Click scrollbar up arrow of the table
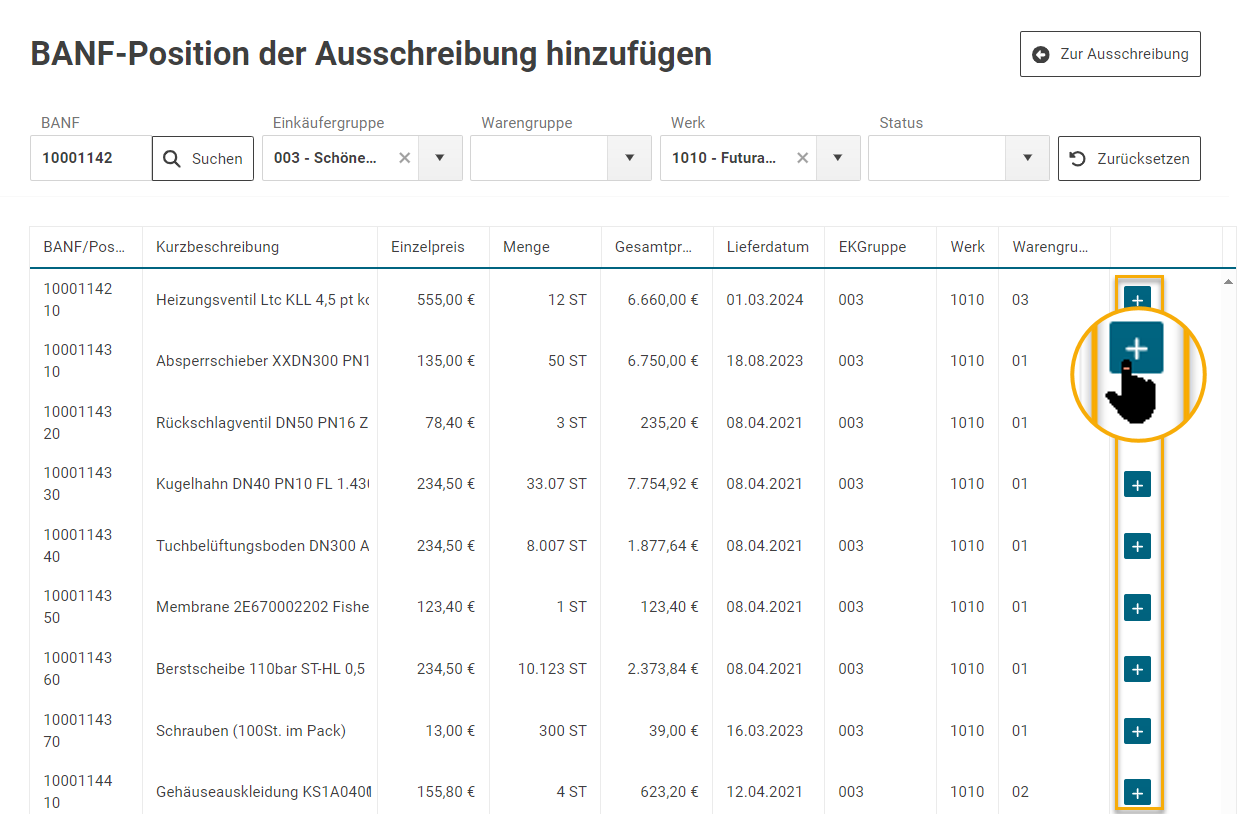The image size is (1242, 814). (x=1228, y=283)
